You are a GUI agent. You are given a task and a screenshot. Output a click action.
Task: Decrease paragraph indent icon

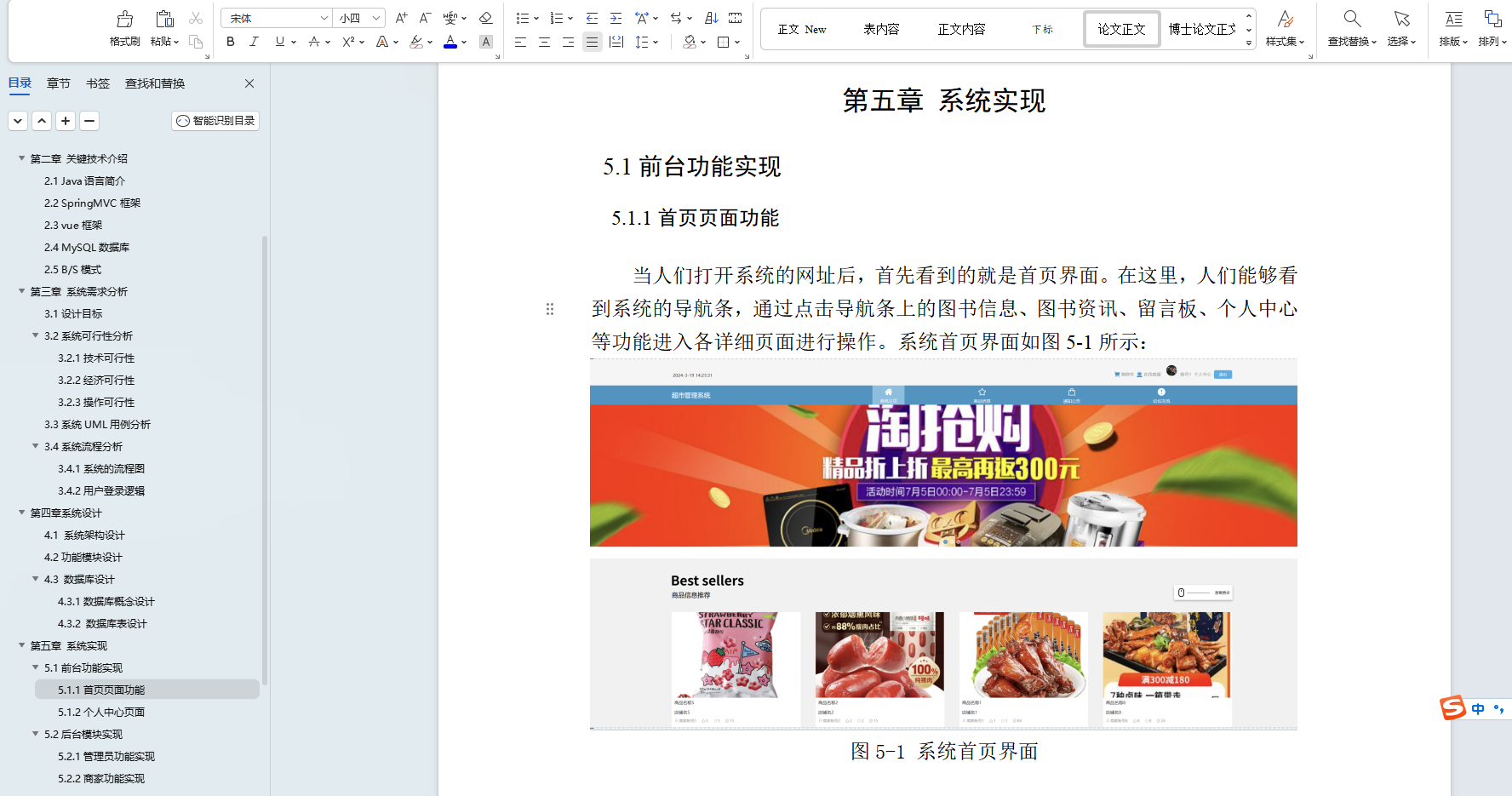593,18
